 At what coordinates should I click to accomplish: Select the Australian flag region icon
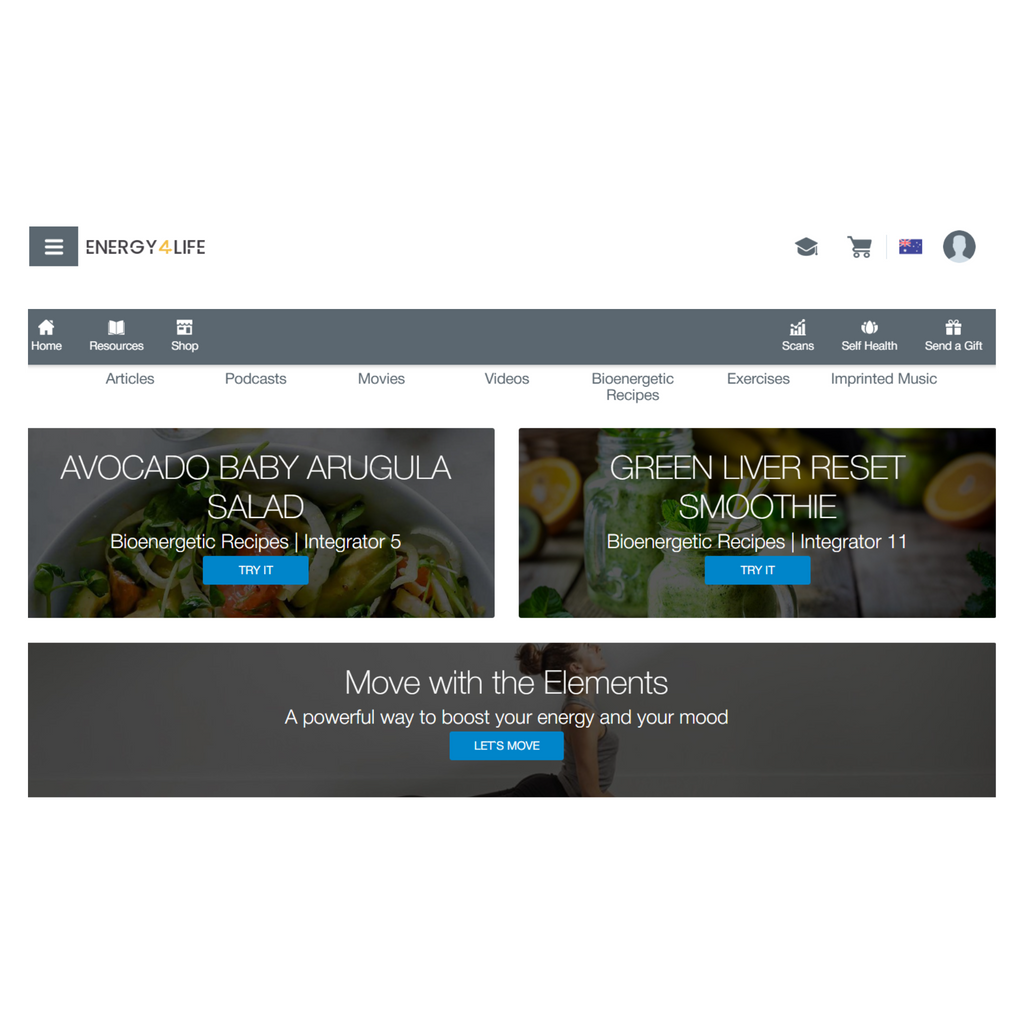click(910, 247)
